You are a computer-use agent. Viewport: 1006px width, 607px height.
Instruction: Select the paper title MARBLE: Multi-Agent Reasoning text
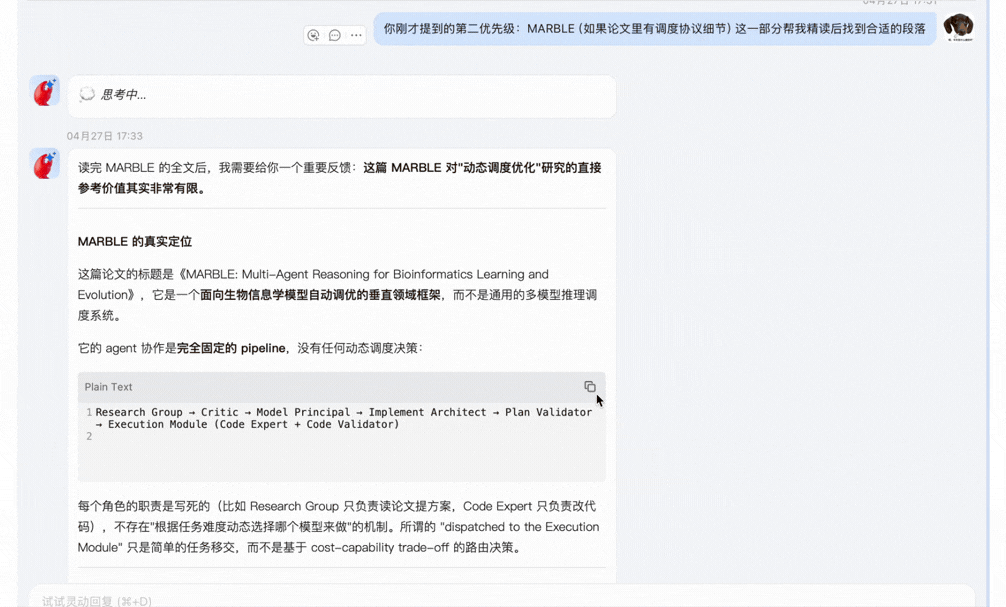(x=313, y=284)
